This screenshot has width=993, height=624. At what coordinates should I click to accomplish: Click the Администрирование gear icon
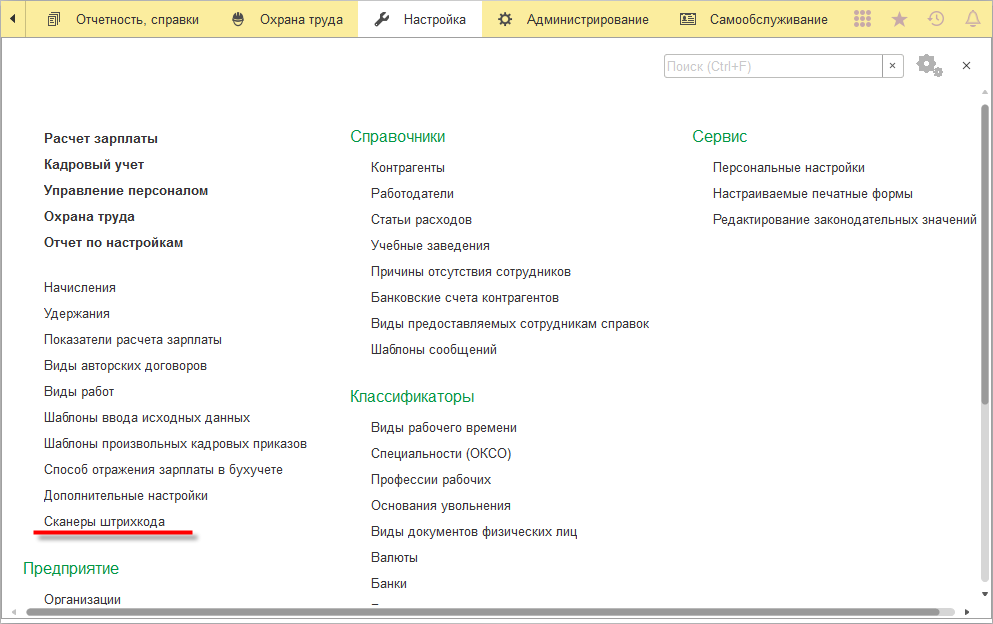(505, 20)
